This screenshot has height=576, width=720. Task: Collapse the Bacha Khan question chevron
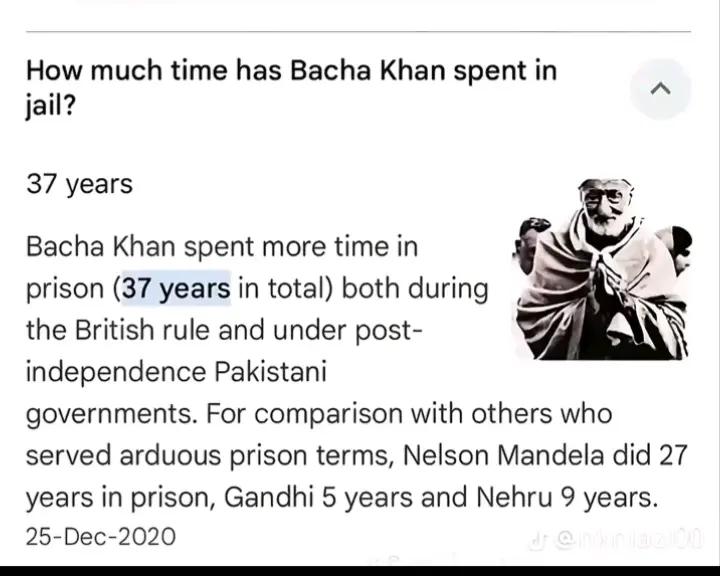point(660,89)
